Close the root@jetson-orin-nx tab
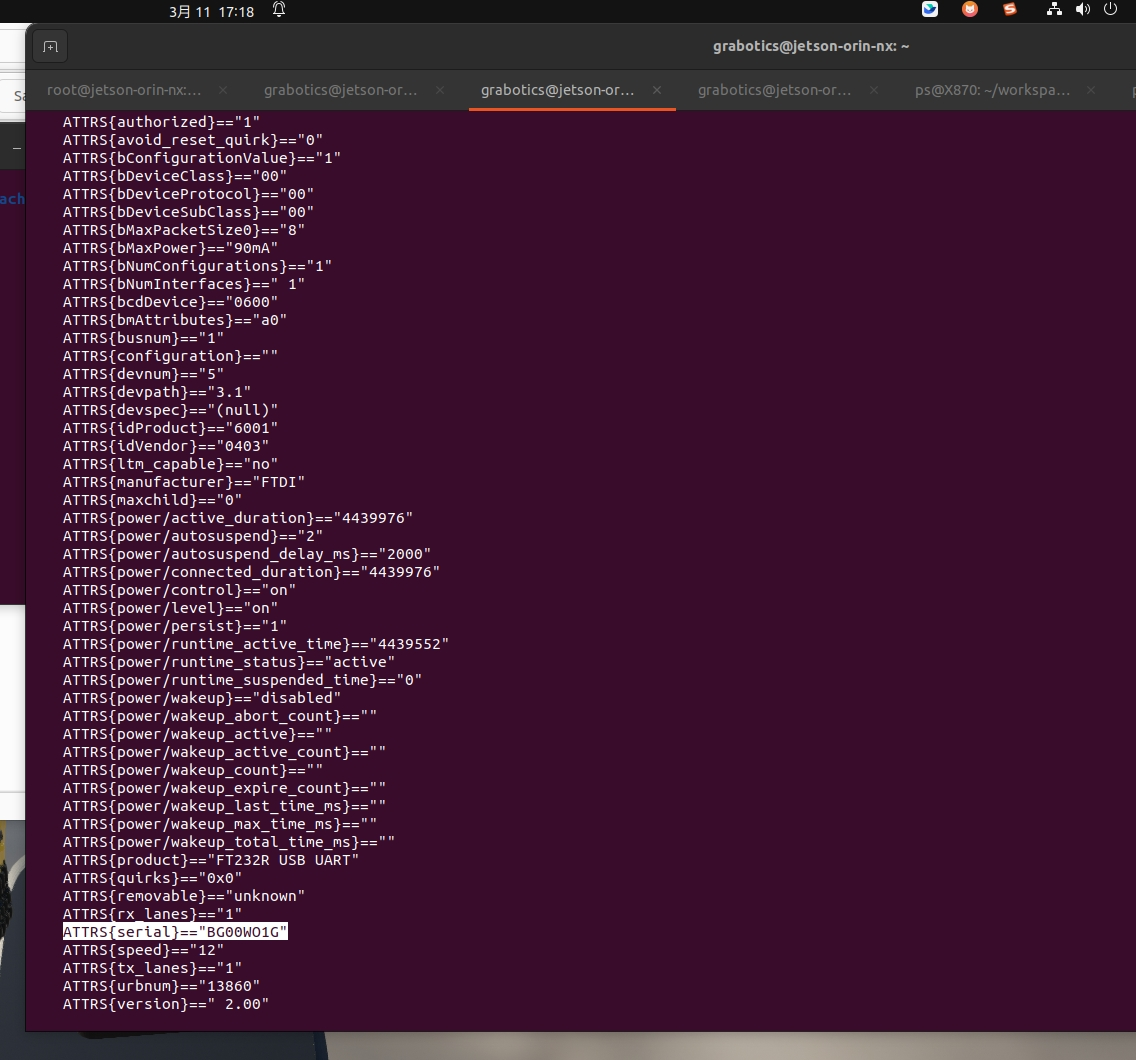This screenshot has width=1136, height=1060. click(x=223, y=90)
